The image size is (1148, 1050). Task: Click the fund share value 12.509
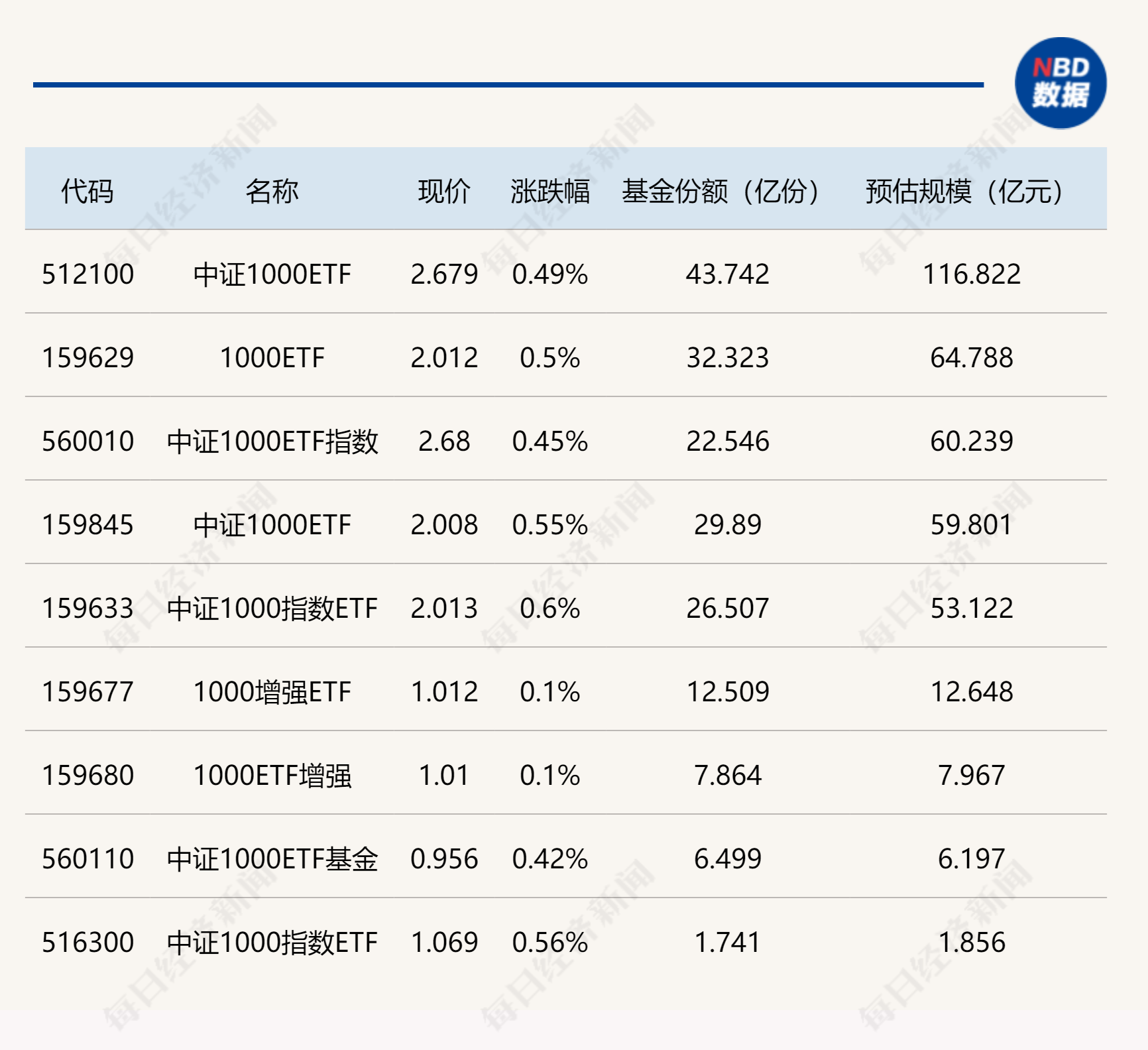coord(728,692)
